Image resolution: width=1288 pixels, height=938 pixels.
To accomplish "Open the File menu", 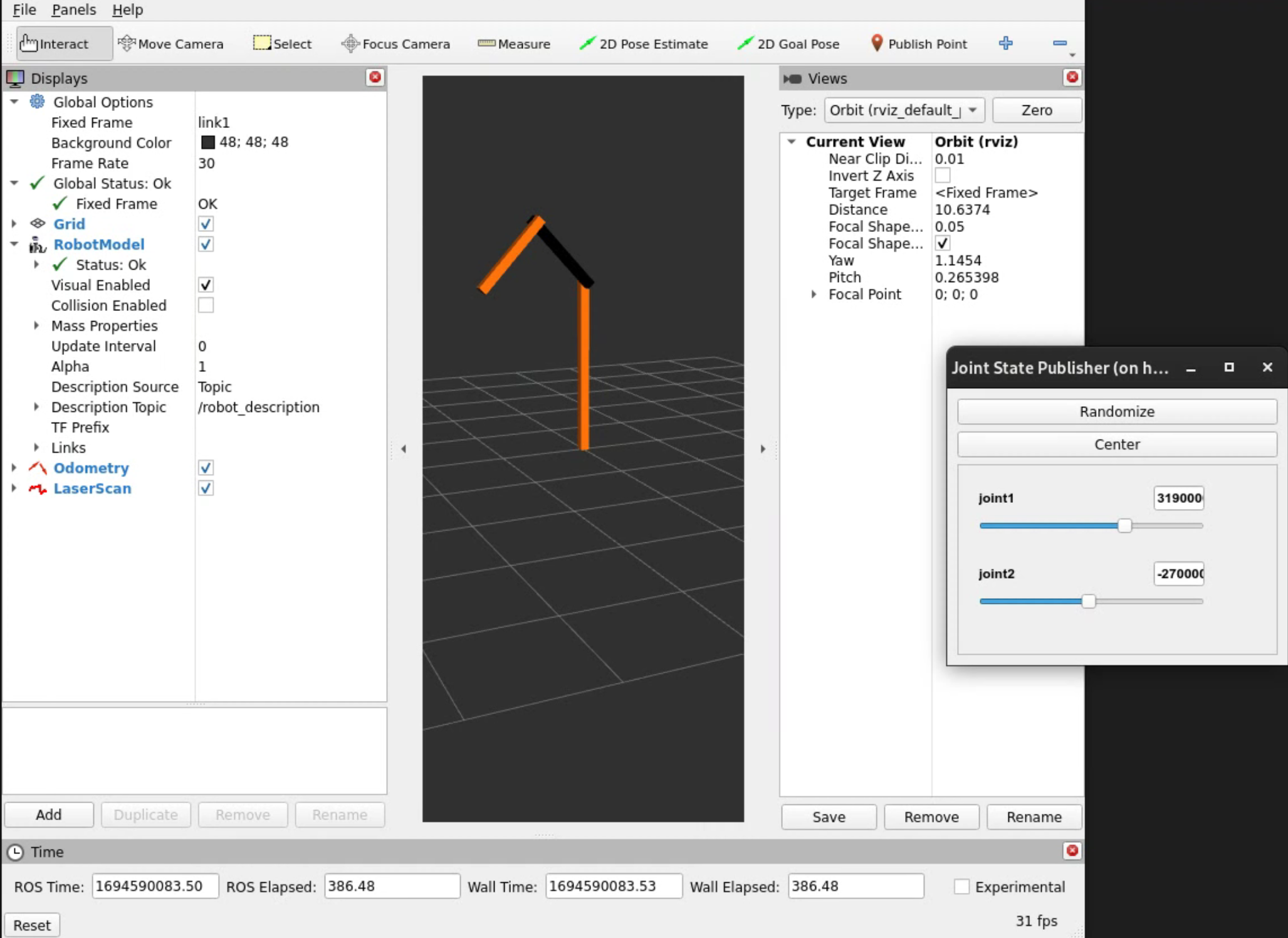I will pos(24,10).
